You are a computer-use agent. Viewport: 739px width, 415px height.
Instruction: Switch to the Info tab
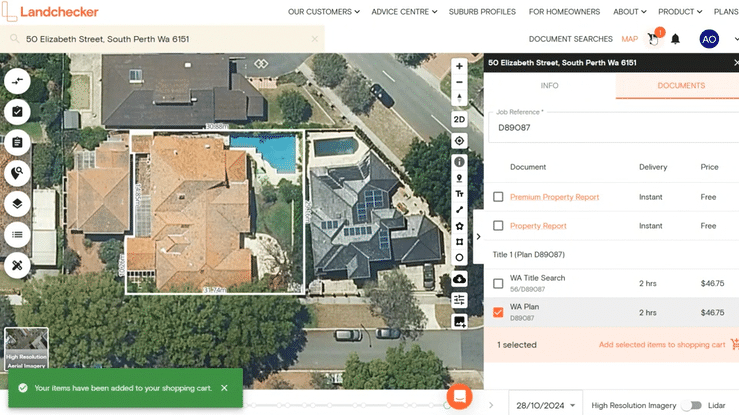pyautogui.click(x=550, y=85)
